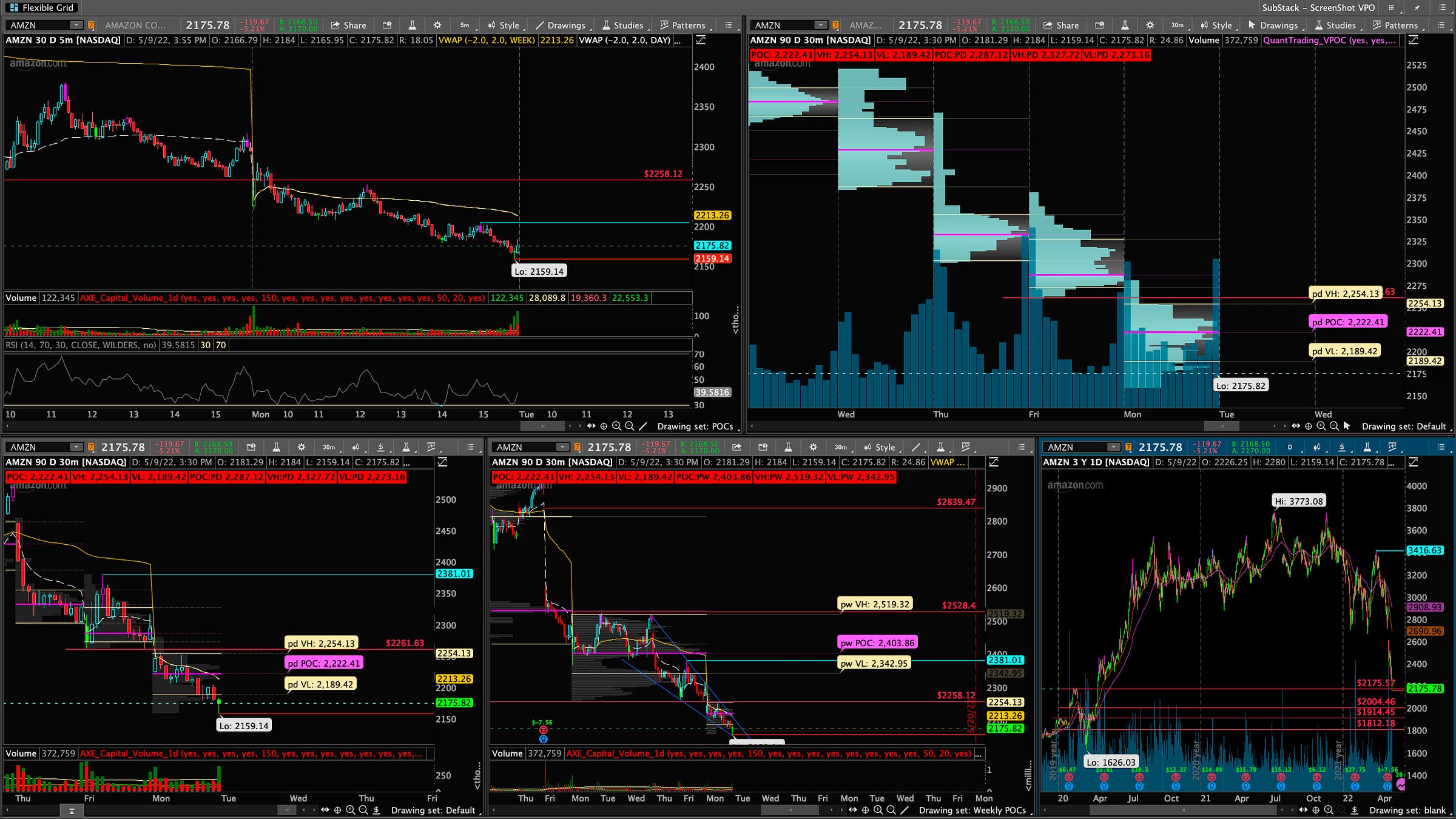Open list menu icon in the daily chart toolbar
The height and width of the screenshot is (819, 1456).
click(x=1441, y=447)
